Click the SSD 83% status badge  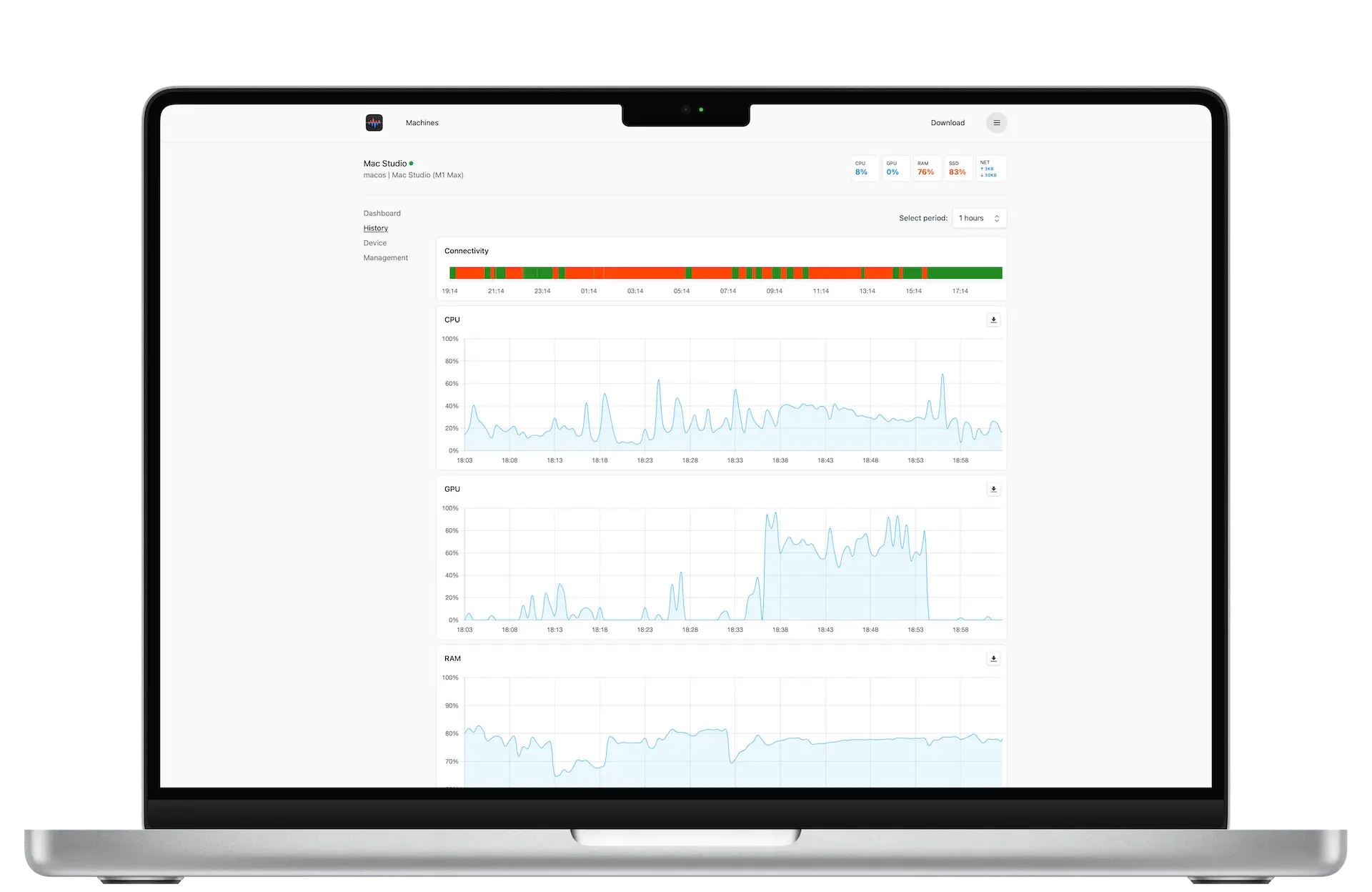coord(958,169)
